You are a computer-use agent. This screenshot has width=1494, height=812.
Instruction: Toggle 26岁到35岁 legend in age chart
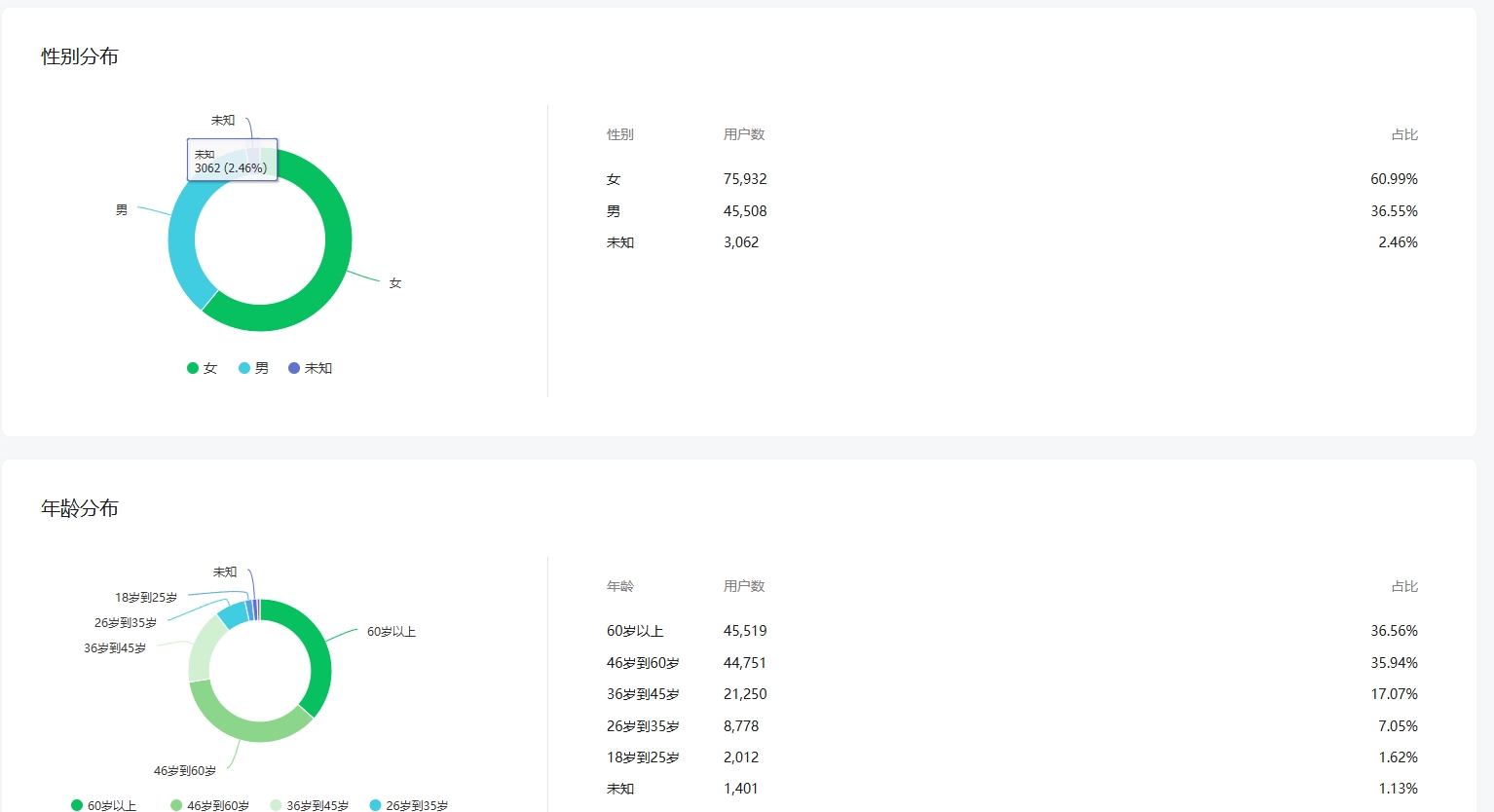(x=408, y=805)
